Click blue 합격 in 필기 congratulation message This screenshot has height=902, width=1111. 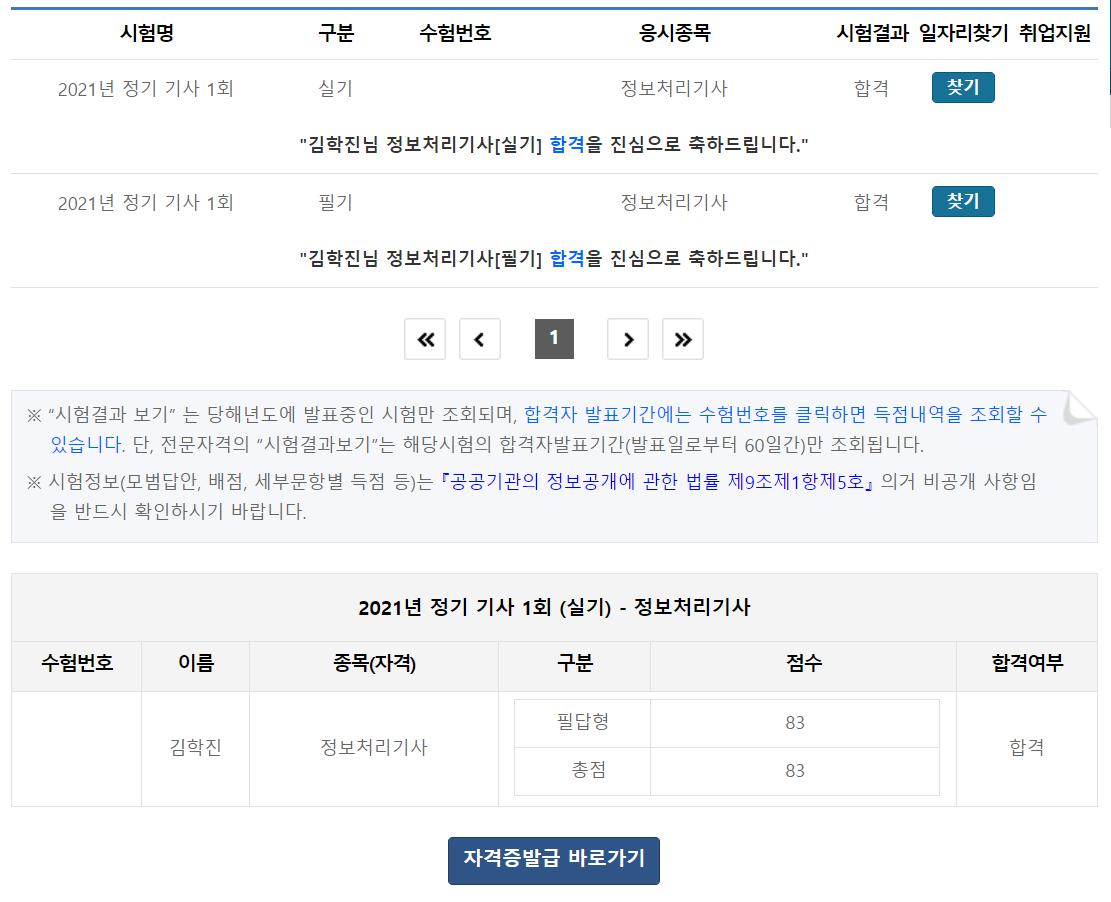coord(567,259)
